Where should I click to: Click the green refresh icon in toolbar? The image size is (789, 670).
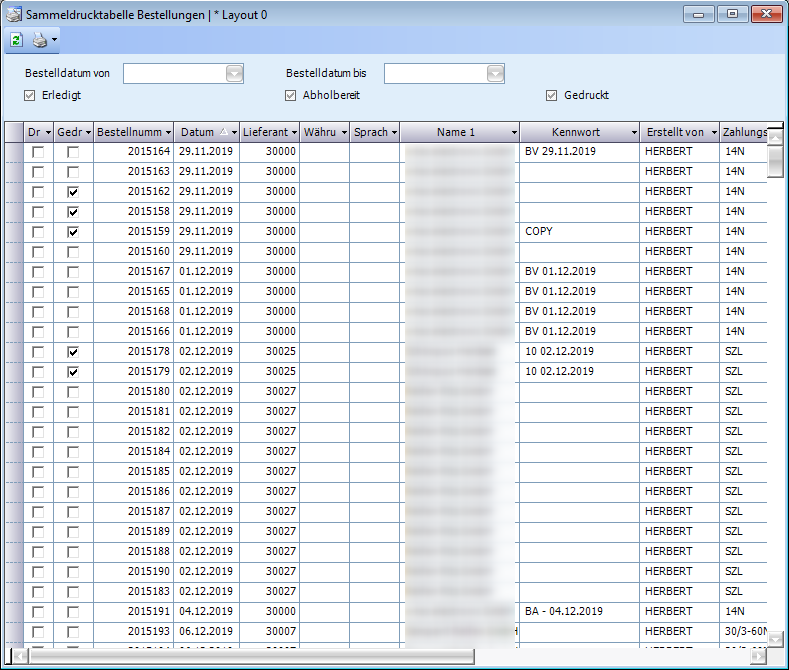pos(17,41)
